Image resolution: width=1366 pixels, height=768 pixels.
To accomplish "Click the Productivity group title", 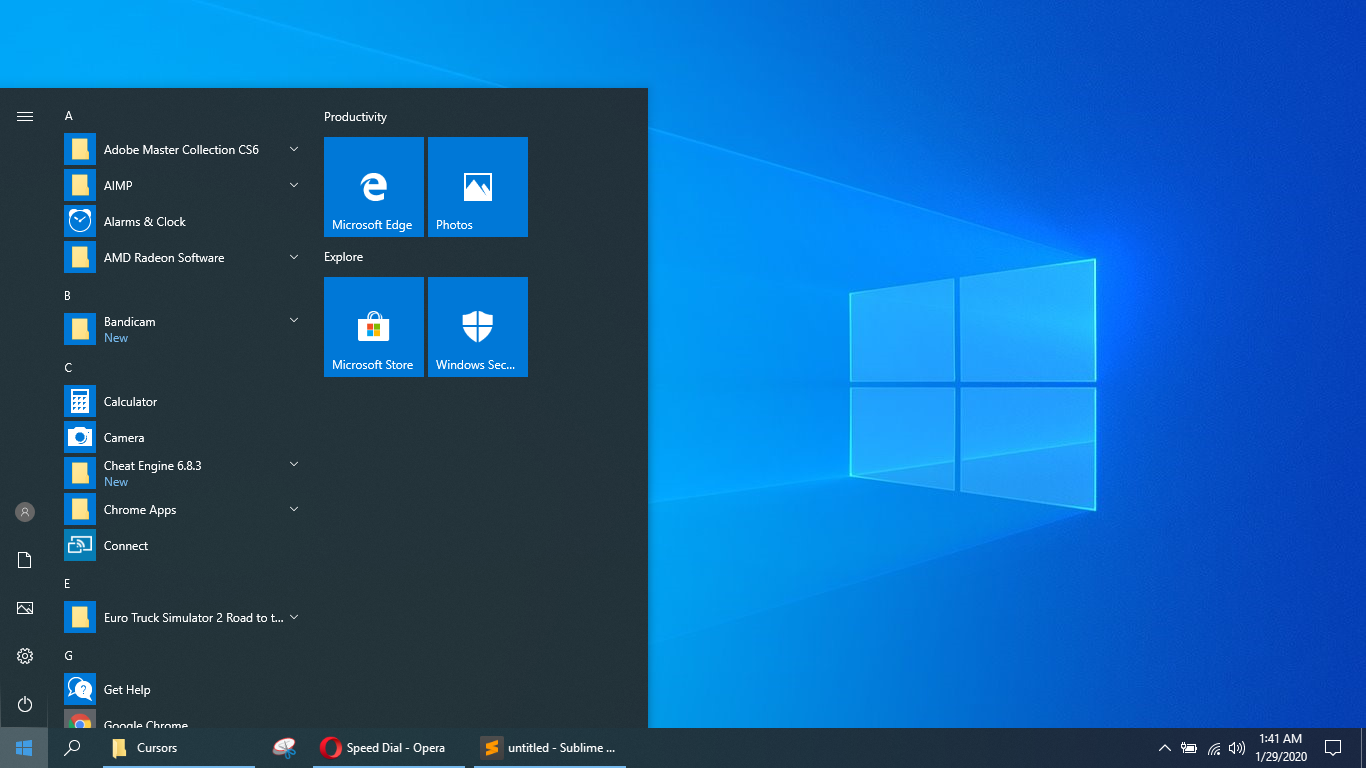I will 355,117.
